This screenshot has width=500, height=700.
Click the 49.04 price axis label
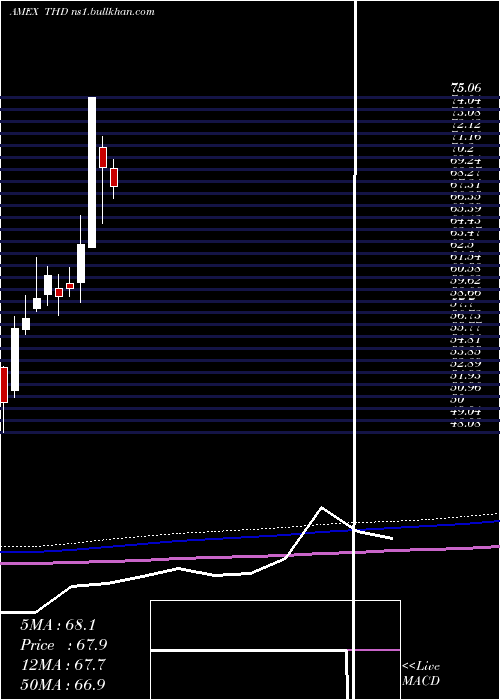[x=466, y=412]
